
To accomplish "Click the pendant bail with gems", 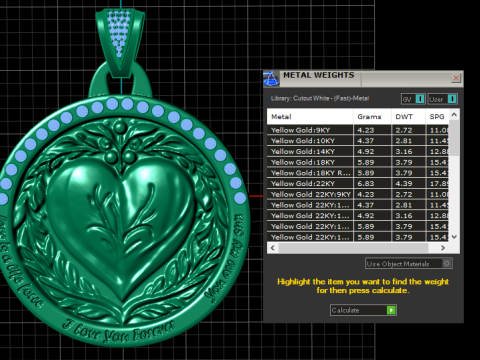I will click(120, 43).
